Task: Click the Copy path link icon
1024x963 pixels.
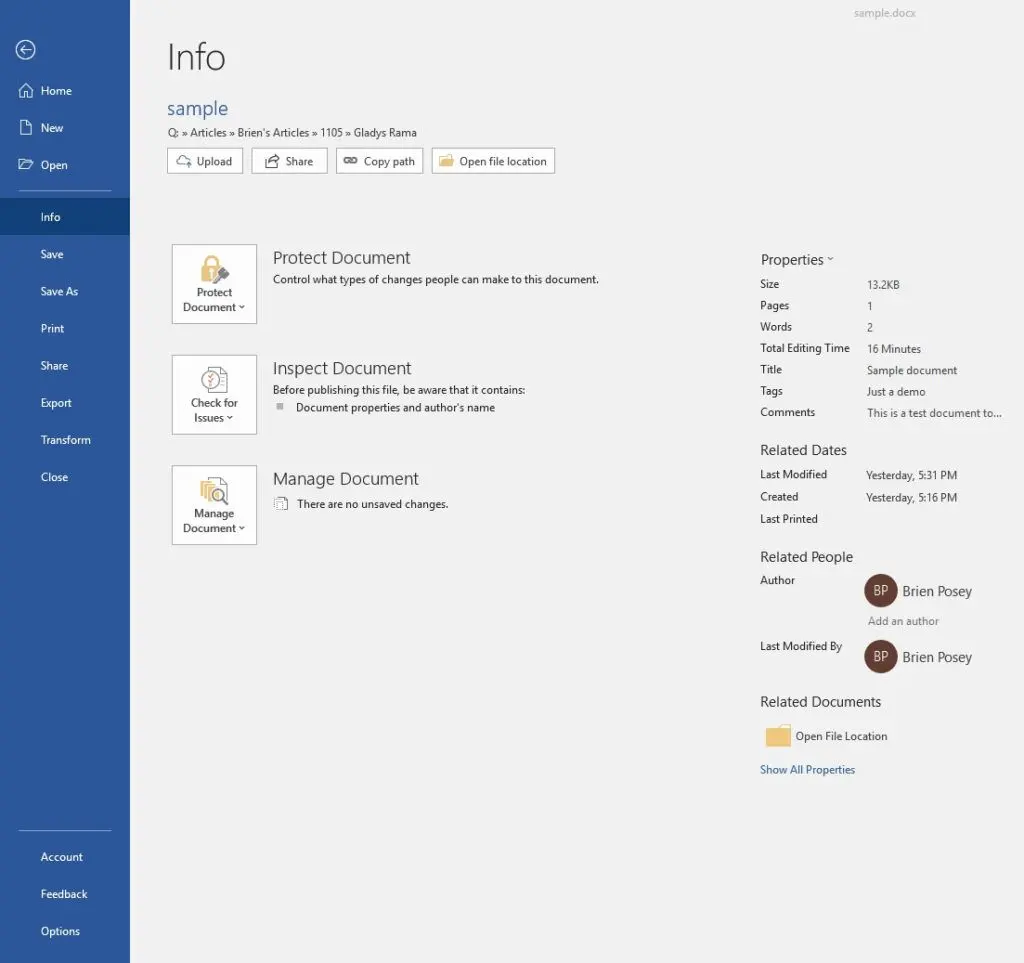Action: click(351, 161)
